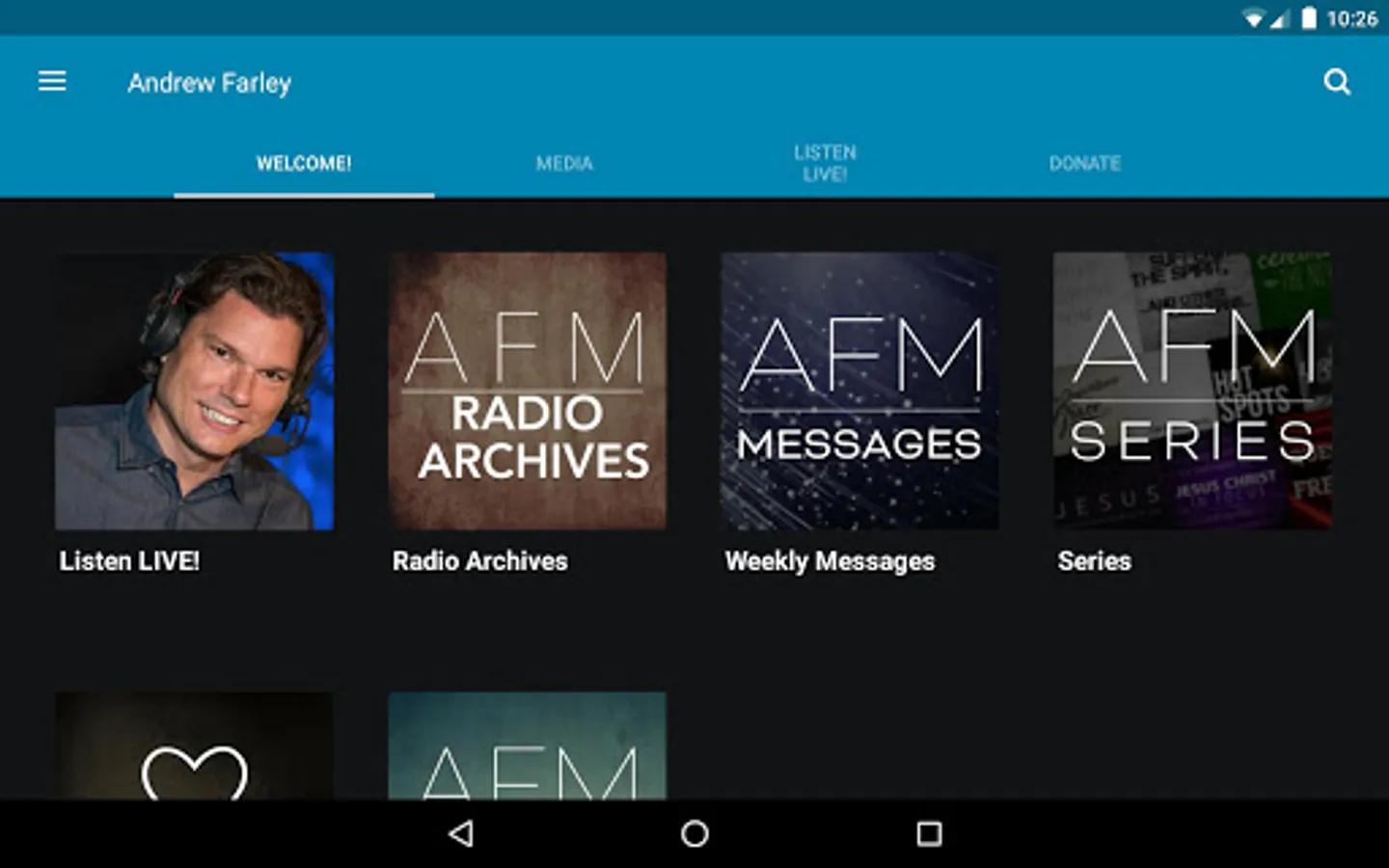Tap the search magnifier icon
The height and width of the screenshot is (868, 1389).
pyautogui.click(x=1337, y=82)
